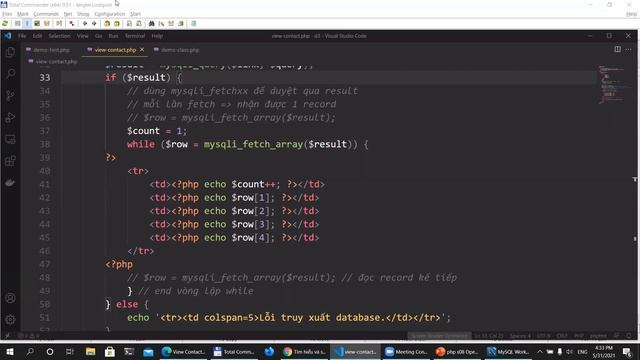Viewport: 640px width, 360px height.
Task: Switch to PowerPoint taskbar button
Action: [x=457, y=351]
